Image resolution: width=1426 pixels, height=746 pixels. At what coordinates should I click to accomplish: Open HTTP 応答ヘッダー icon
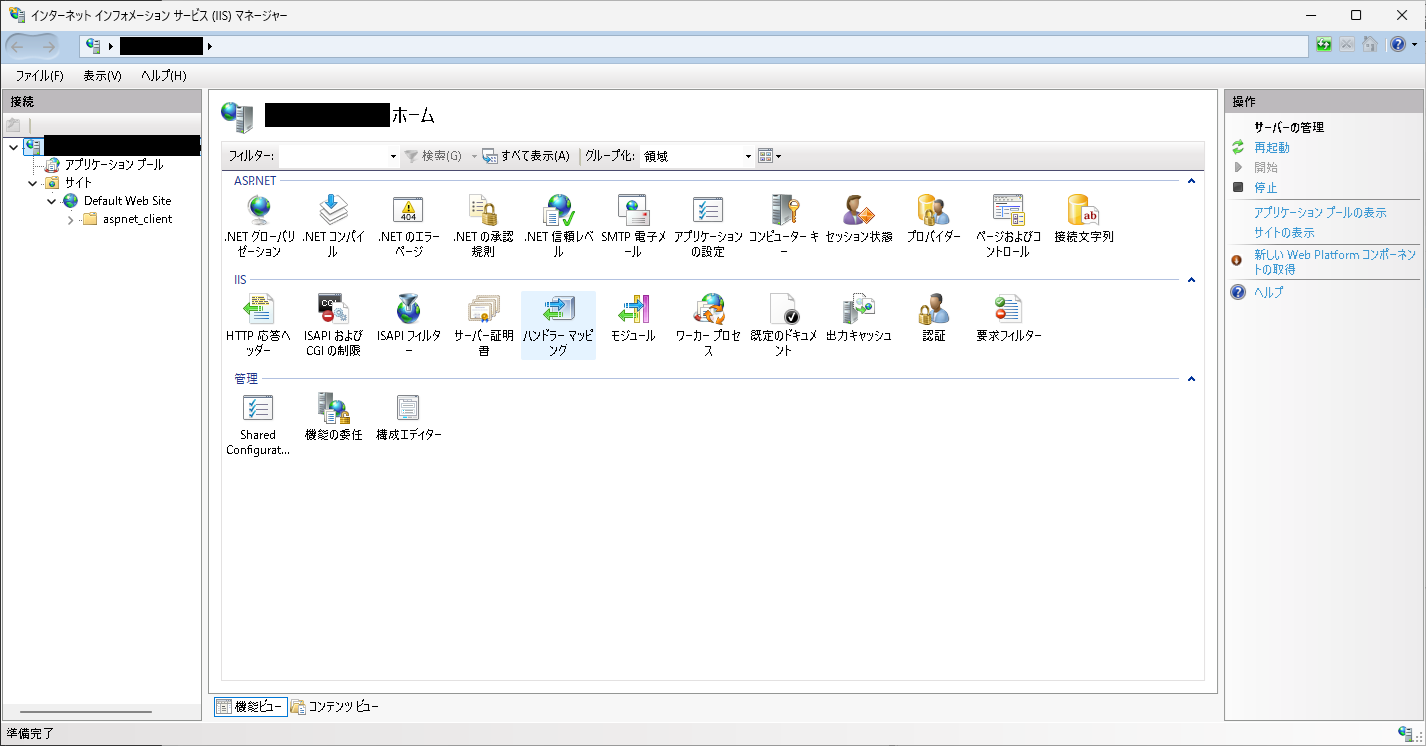click(259, 325)
